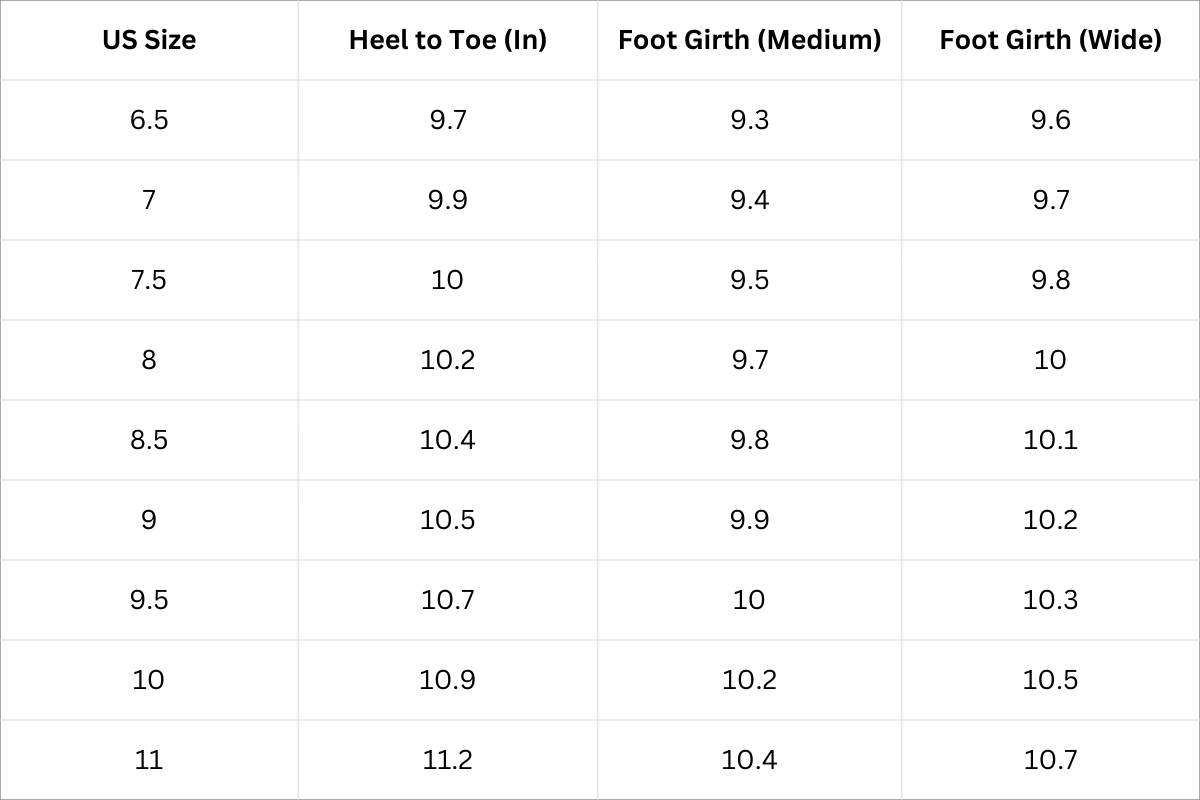Select wide girth value 10.3
This screenshot has width=1200, height=800.
pyautogui.click(x=1050, y=600)
